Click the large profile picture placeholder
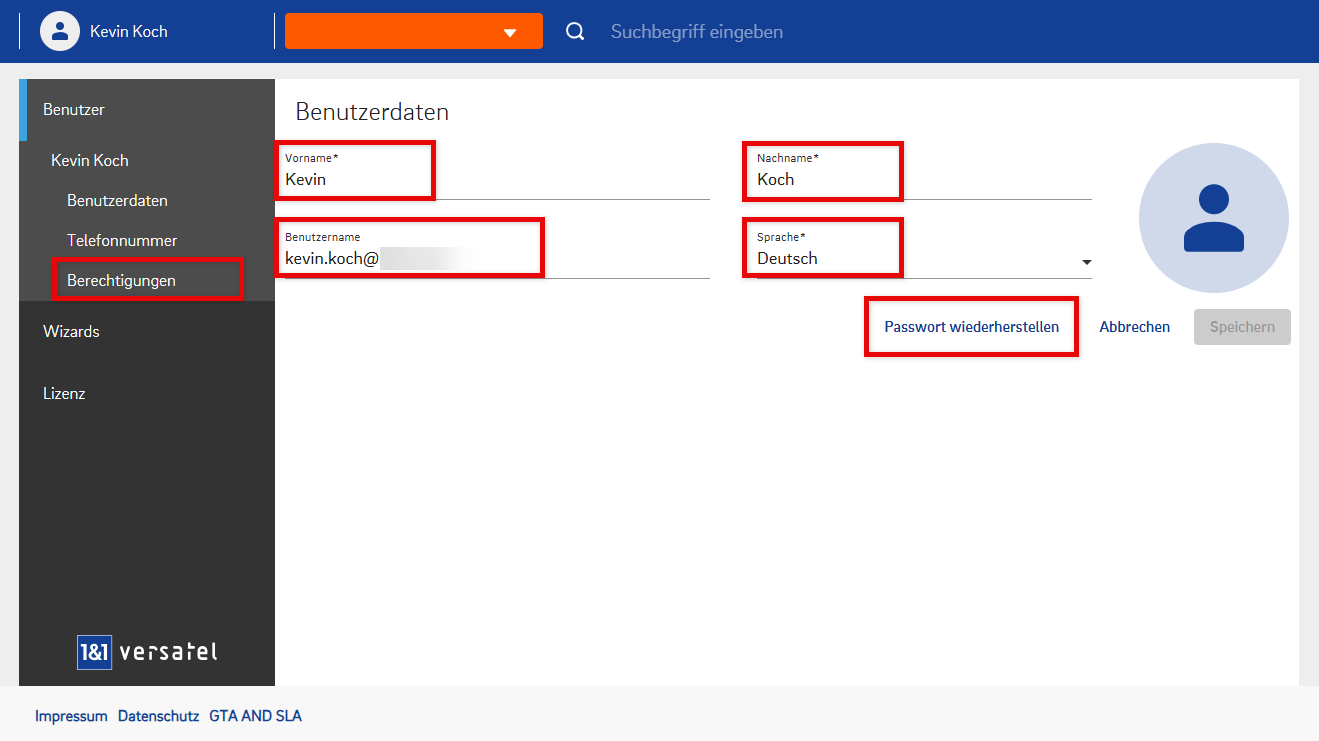The image size is (1319, 741). click(x=1213, y=218)
